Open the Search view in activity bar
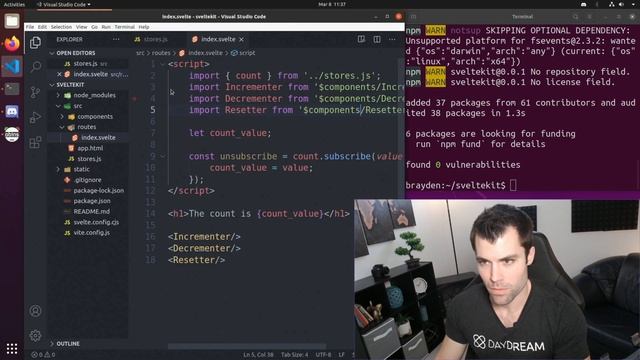Image resolution: width=640 pixels, height=360 pixels. point(36,67)
